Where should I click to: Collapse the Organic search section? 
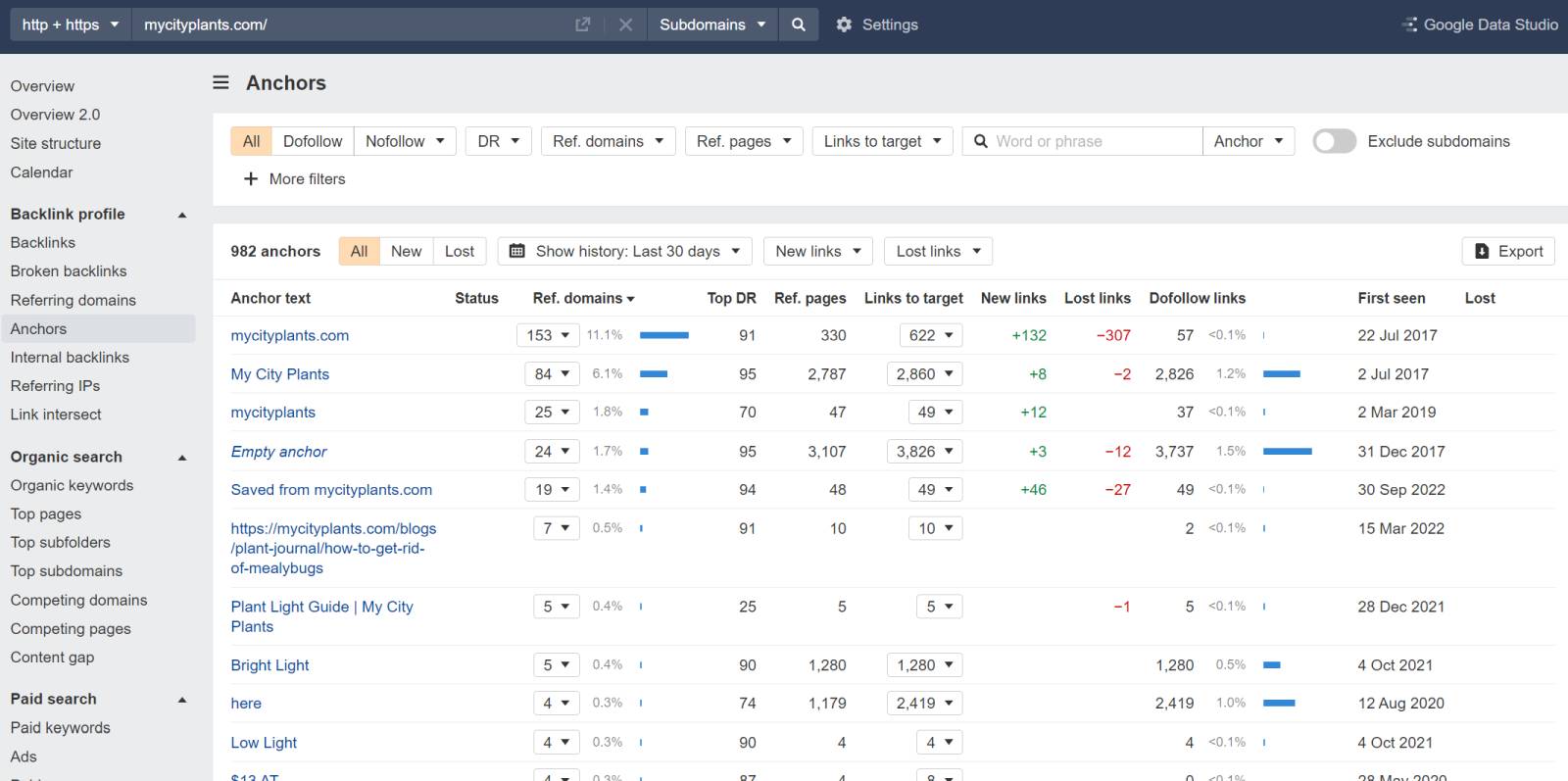(182, 458)
